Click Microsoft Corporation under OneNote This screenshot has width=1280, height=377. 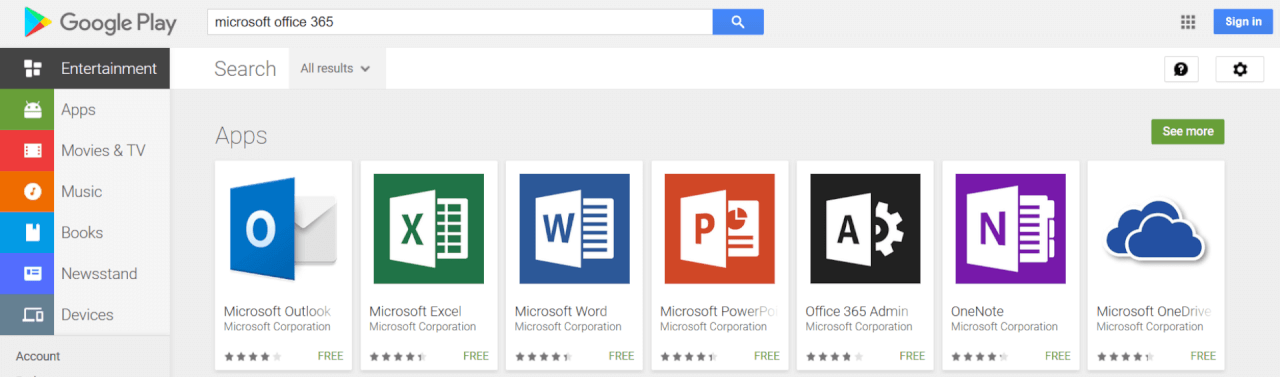coord(1004,327)
